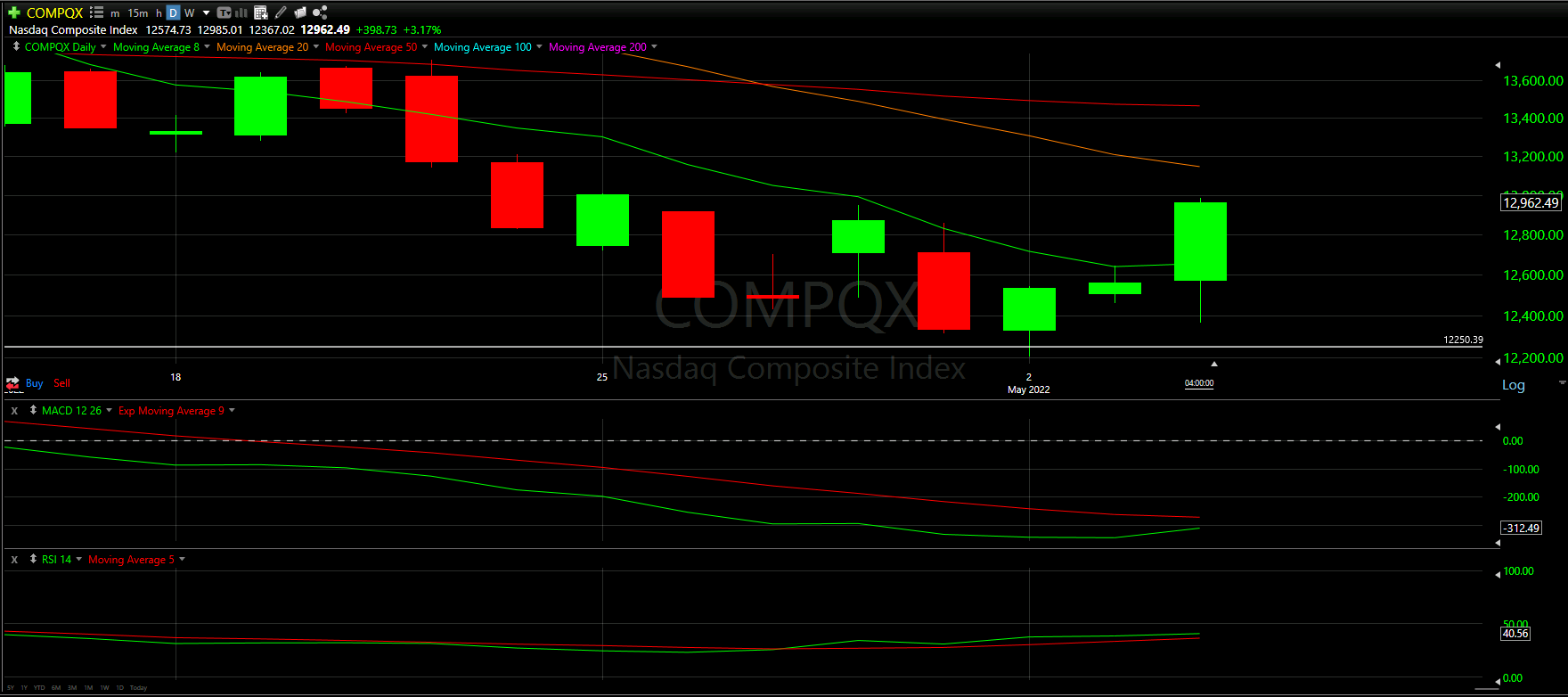Open the scale options arrow beside Log

(1562, 382)
